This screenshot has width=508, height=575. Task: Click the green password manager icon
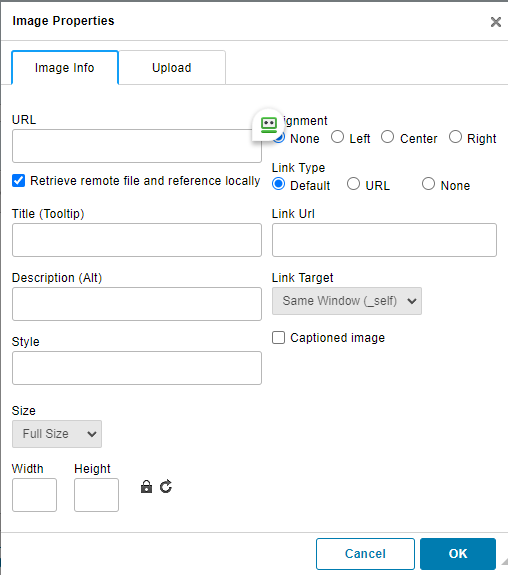[268, 125]
